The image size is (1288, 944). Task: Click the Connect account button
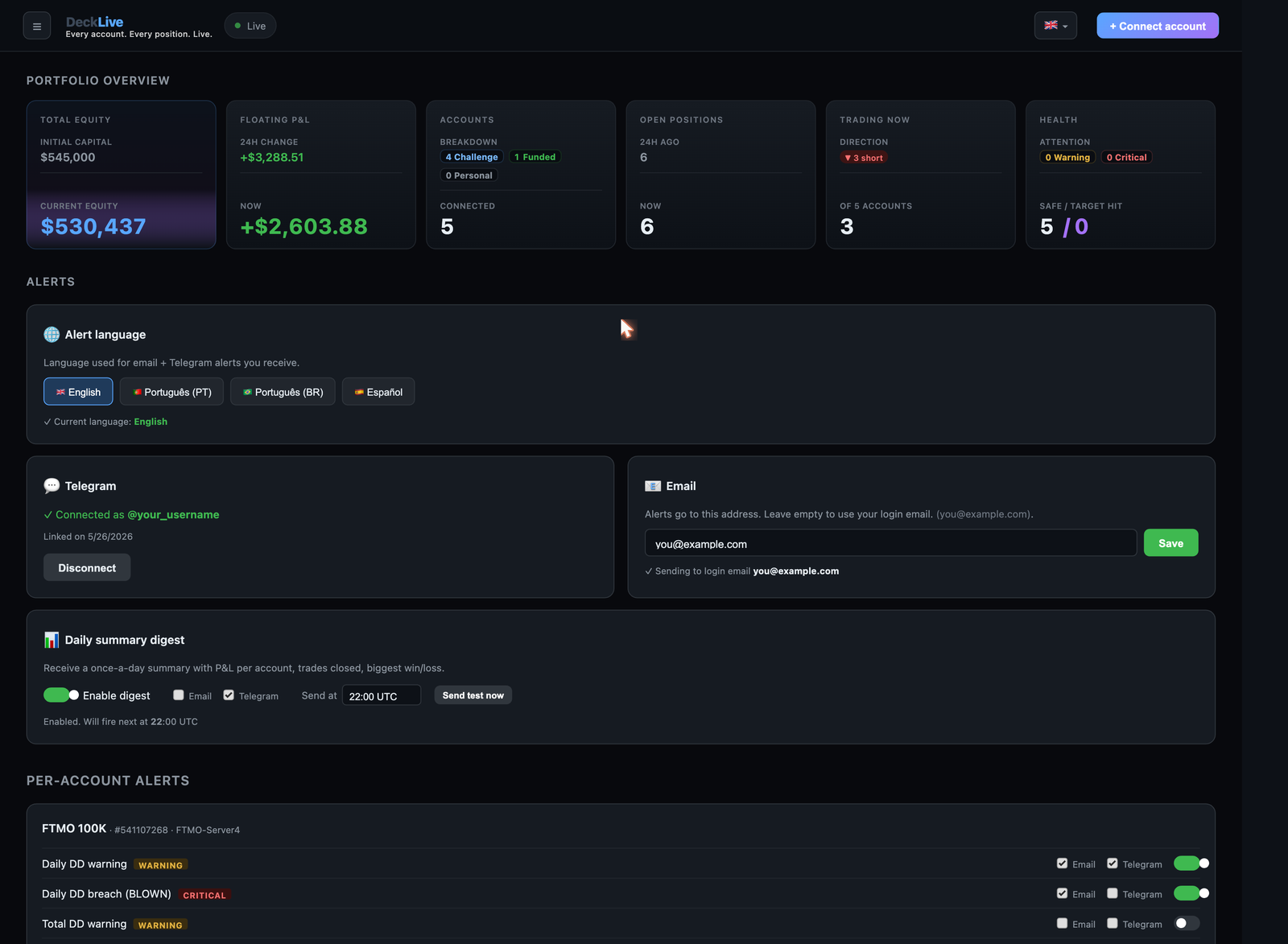[1157, 26]
